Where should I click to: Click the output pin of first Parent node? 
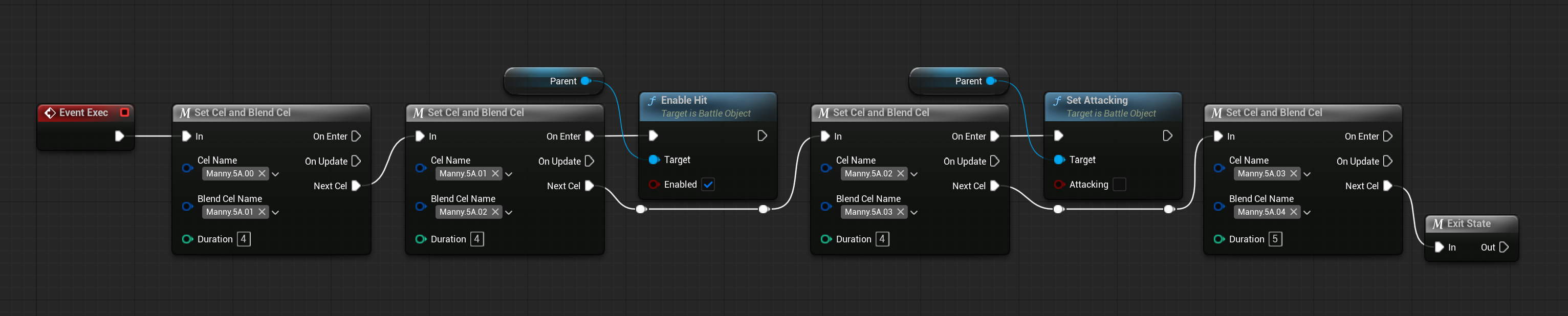point(585,81)
